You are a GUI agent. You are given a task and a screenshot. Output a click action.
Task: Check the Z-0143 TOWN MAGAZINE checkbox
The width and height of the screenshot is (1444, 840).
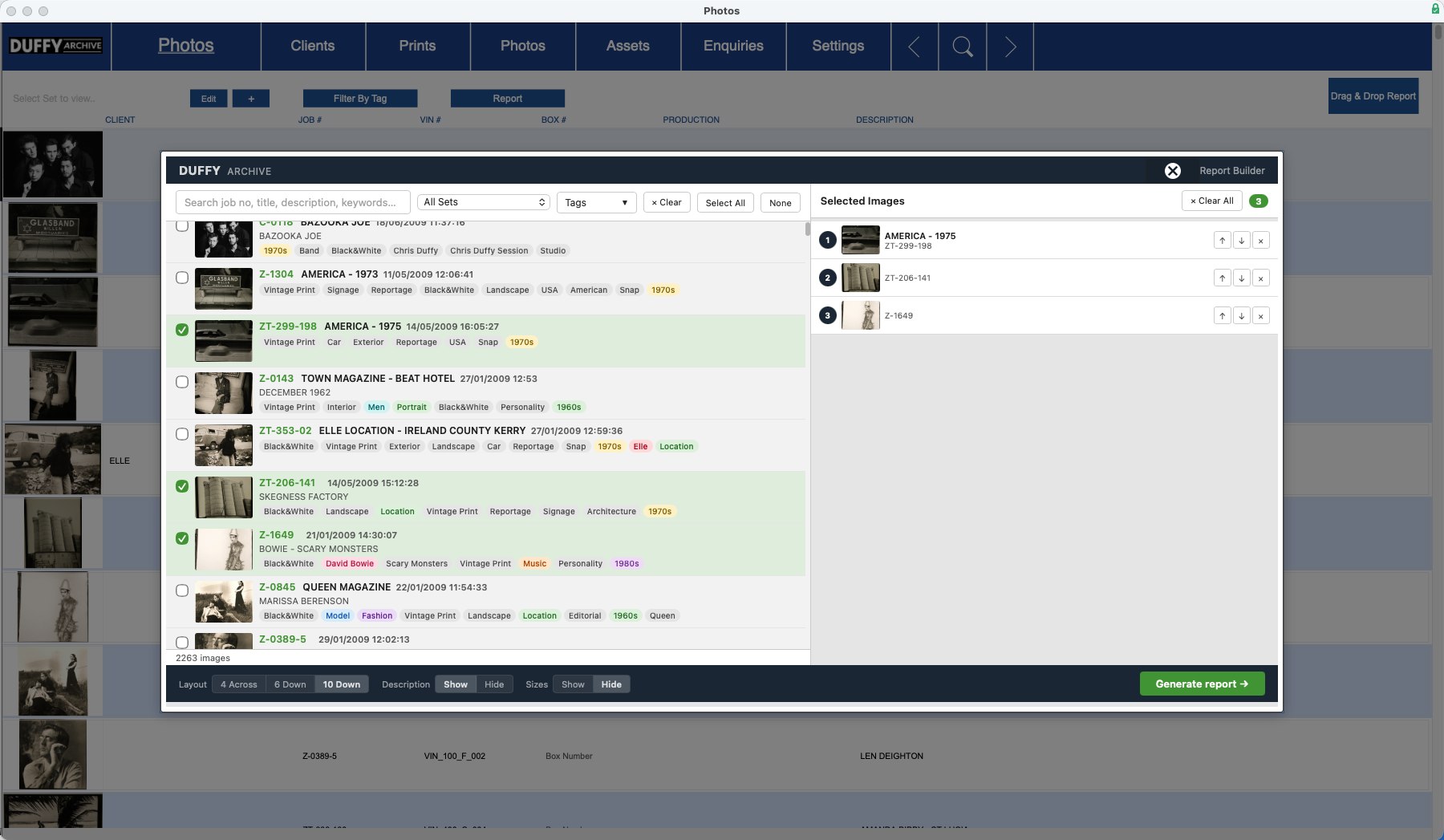[182, 382]
